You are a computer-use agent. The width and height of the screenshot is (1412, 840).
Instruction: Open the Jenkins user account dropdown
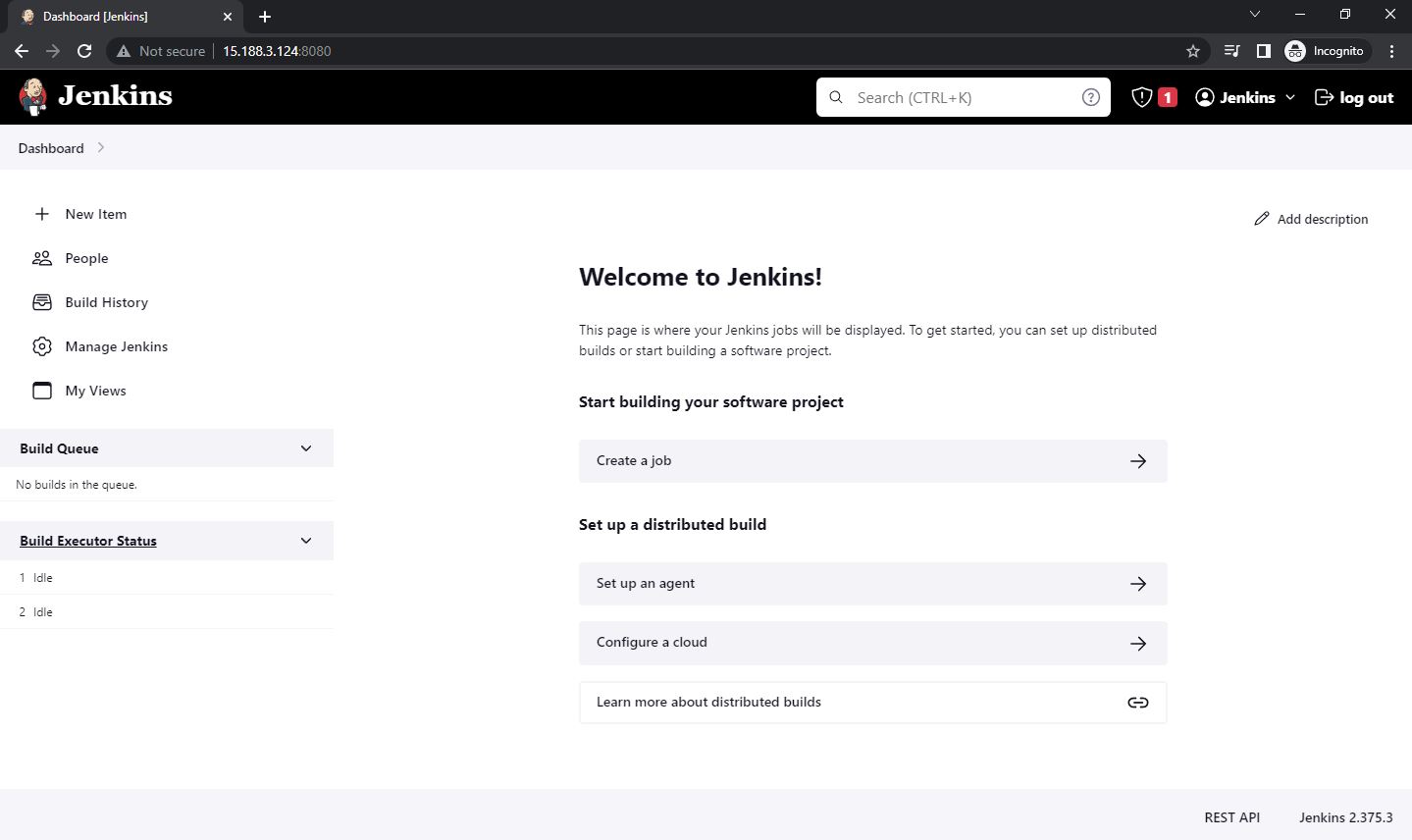1244,96
